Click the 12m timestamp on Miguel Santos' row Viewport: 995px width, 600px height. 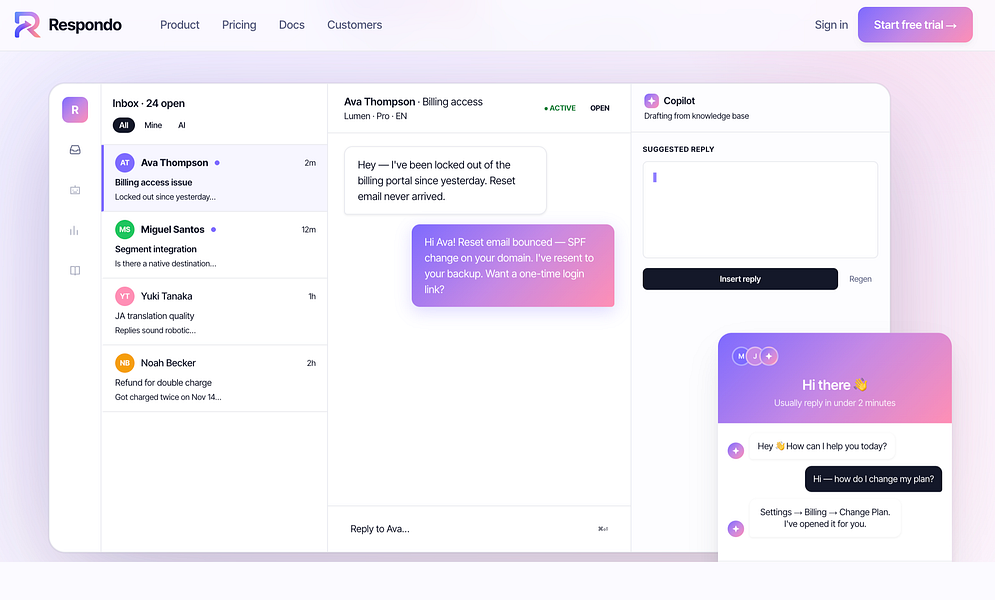click(x=308, y=230)
